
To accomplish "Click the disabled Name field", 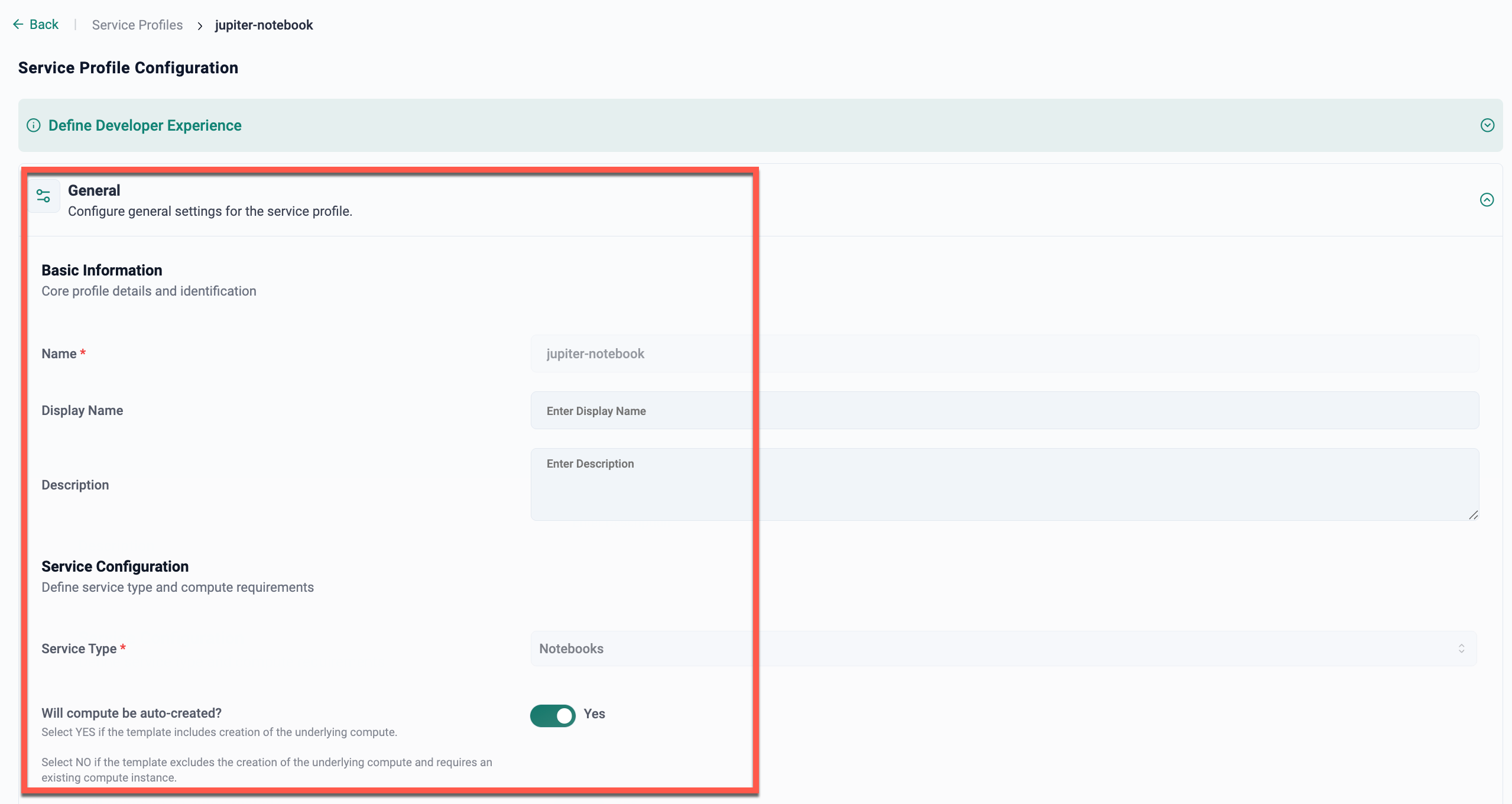I will pyautogui.click(x=1004, y=354).
